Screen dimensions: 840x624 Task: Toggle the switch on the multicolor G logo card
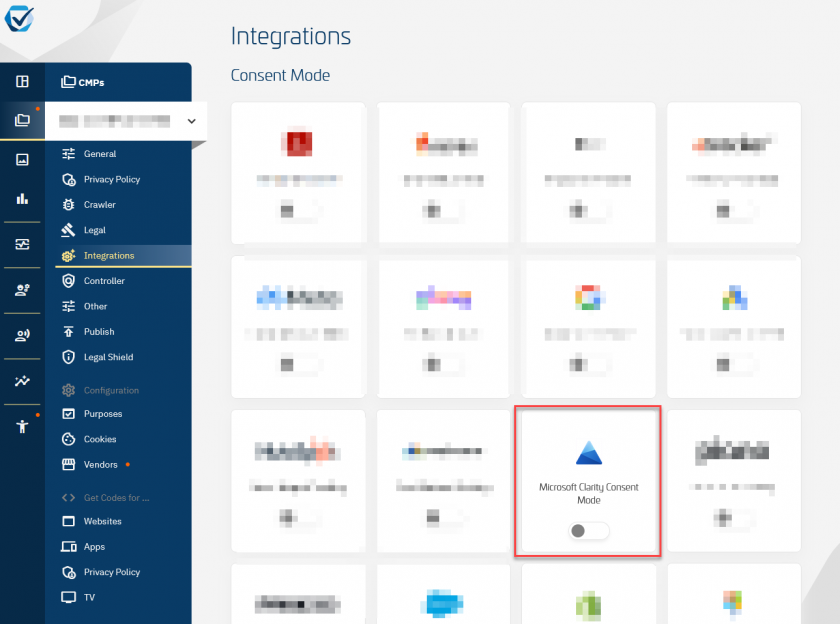pos(589,364)
